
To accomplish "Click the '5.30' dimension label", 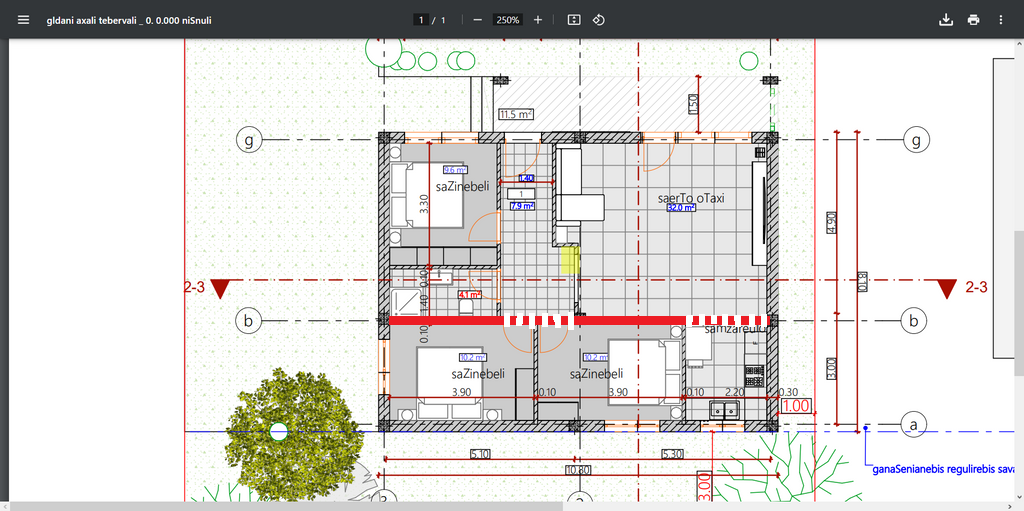I will pos(672,453).
